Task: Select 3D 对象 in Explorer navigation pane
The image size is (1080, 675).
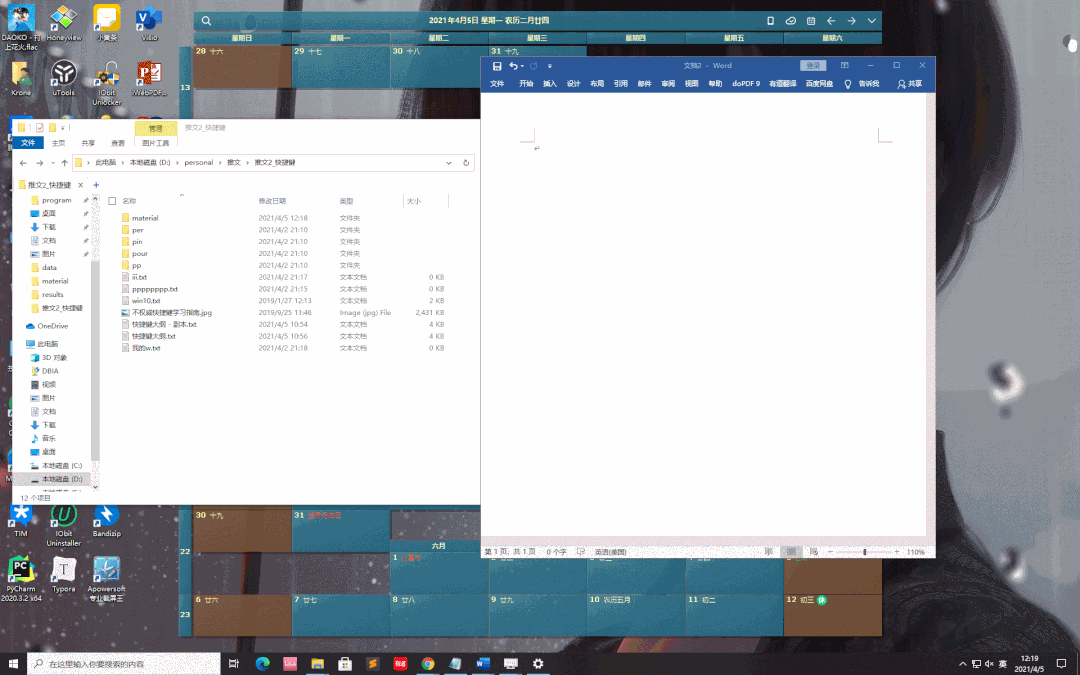Action: pos(50,357)
